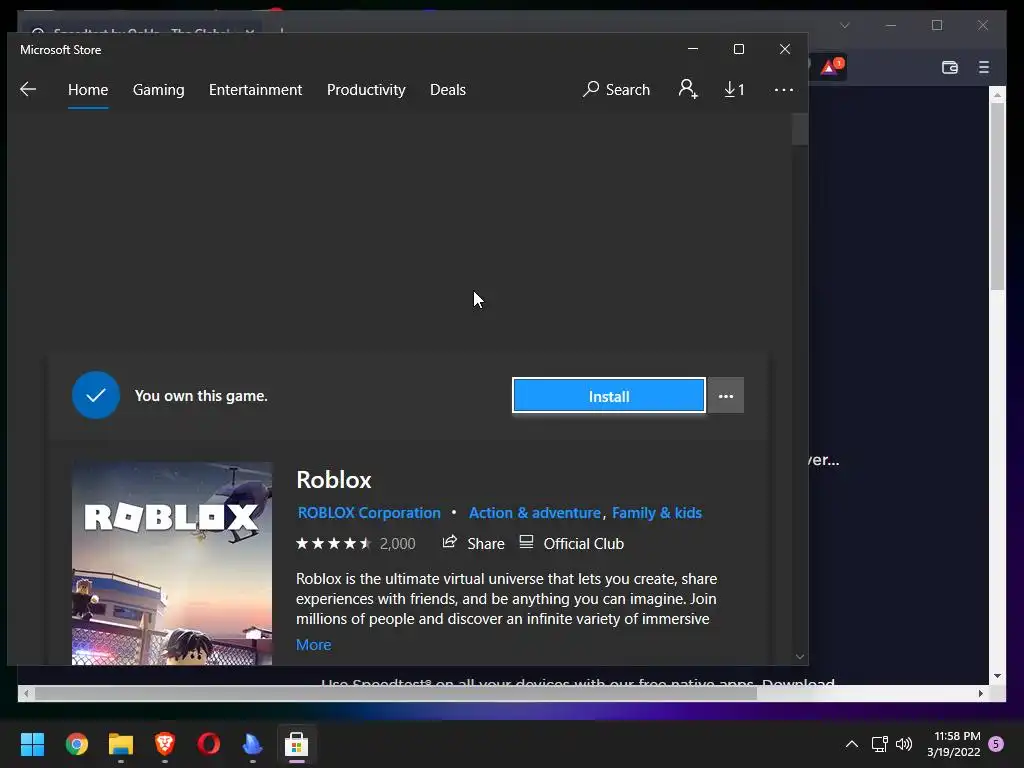Maximize the Microsoft Store window
The image size is (1024, 768).
pyautogui.click(x=739, y=49)
